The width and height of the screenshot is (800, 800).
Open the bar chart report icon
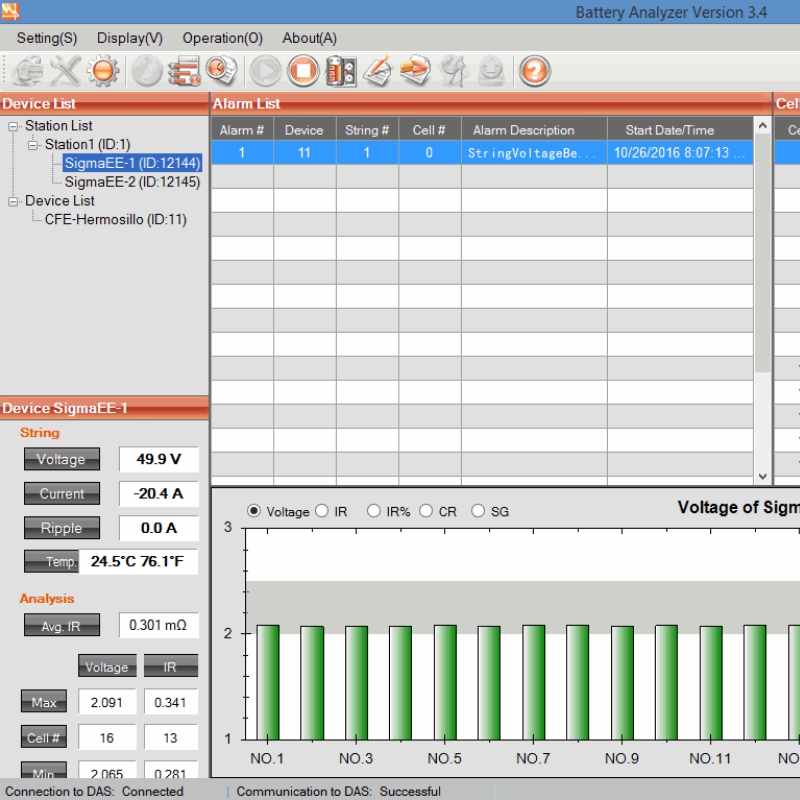(184, 70)
